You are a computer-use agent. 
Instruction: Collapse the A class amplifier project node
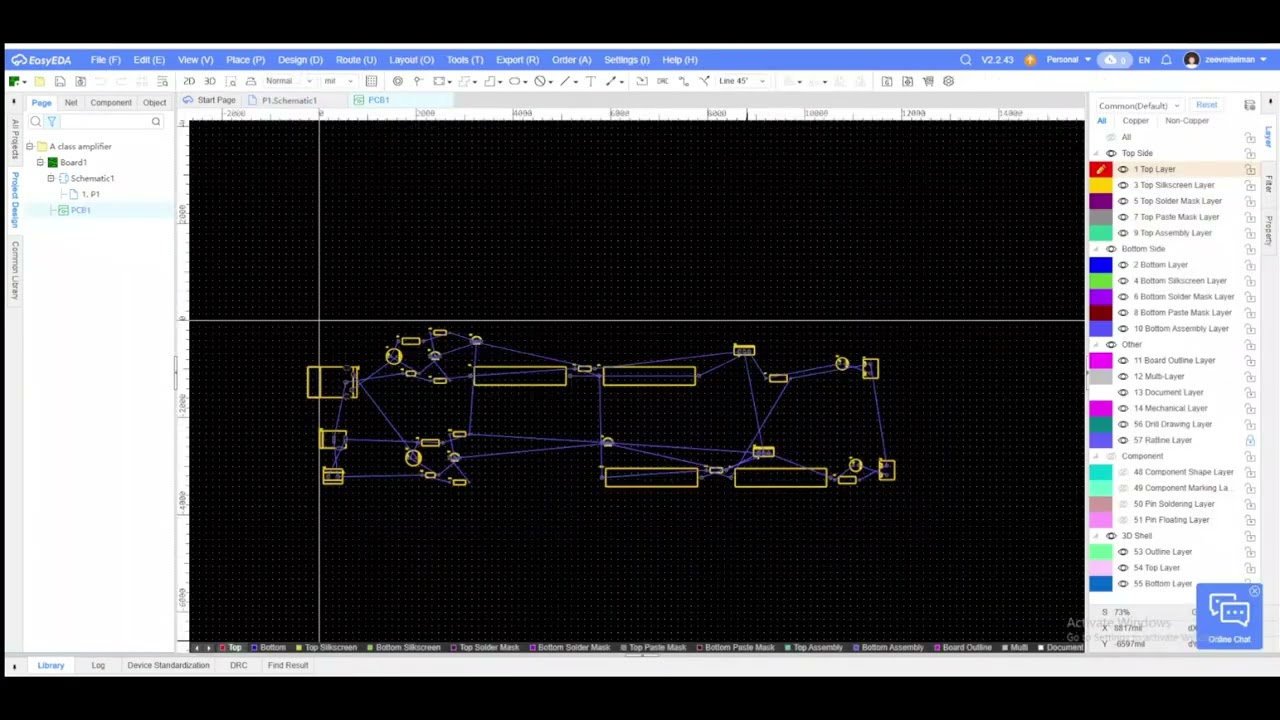[29, 146]
